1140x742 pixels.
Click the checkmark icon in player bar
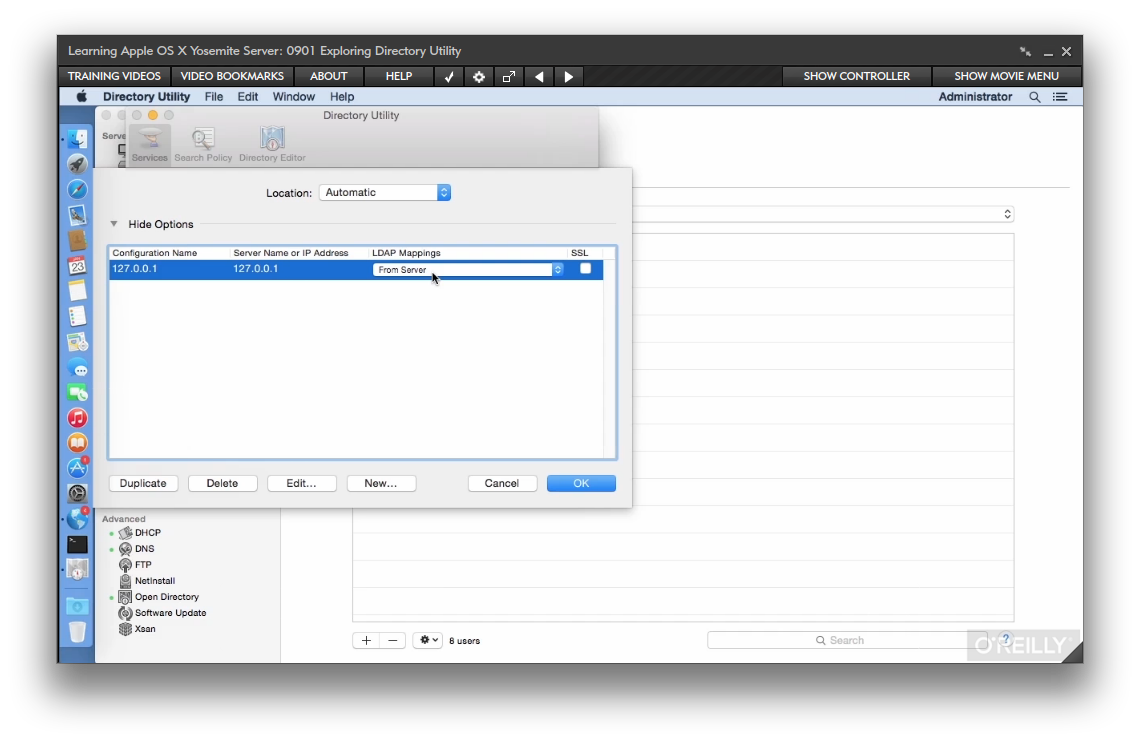pos(449,76)
